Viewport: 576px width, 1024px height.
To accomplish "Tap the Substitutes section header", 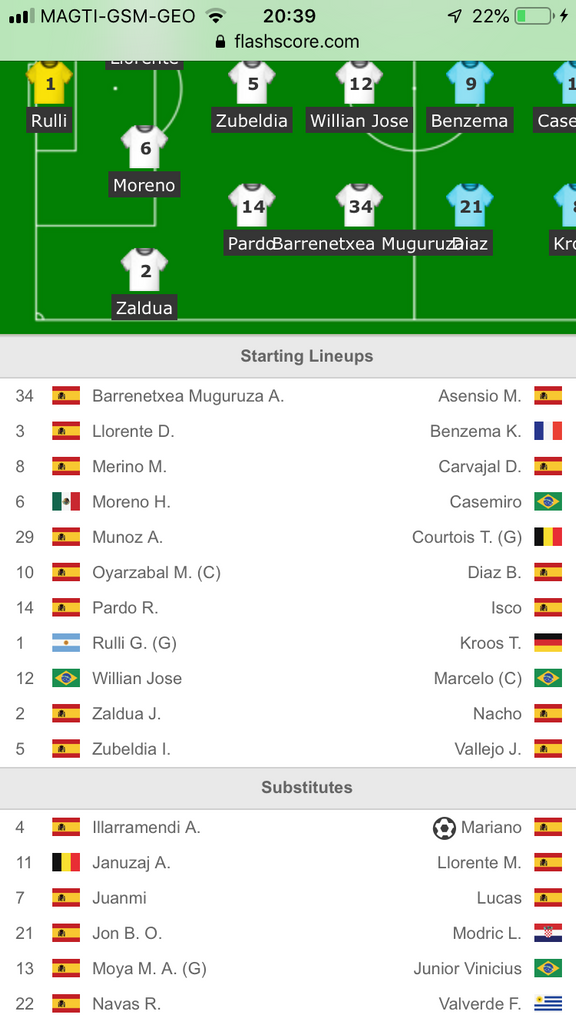I will click(288, 788).
